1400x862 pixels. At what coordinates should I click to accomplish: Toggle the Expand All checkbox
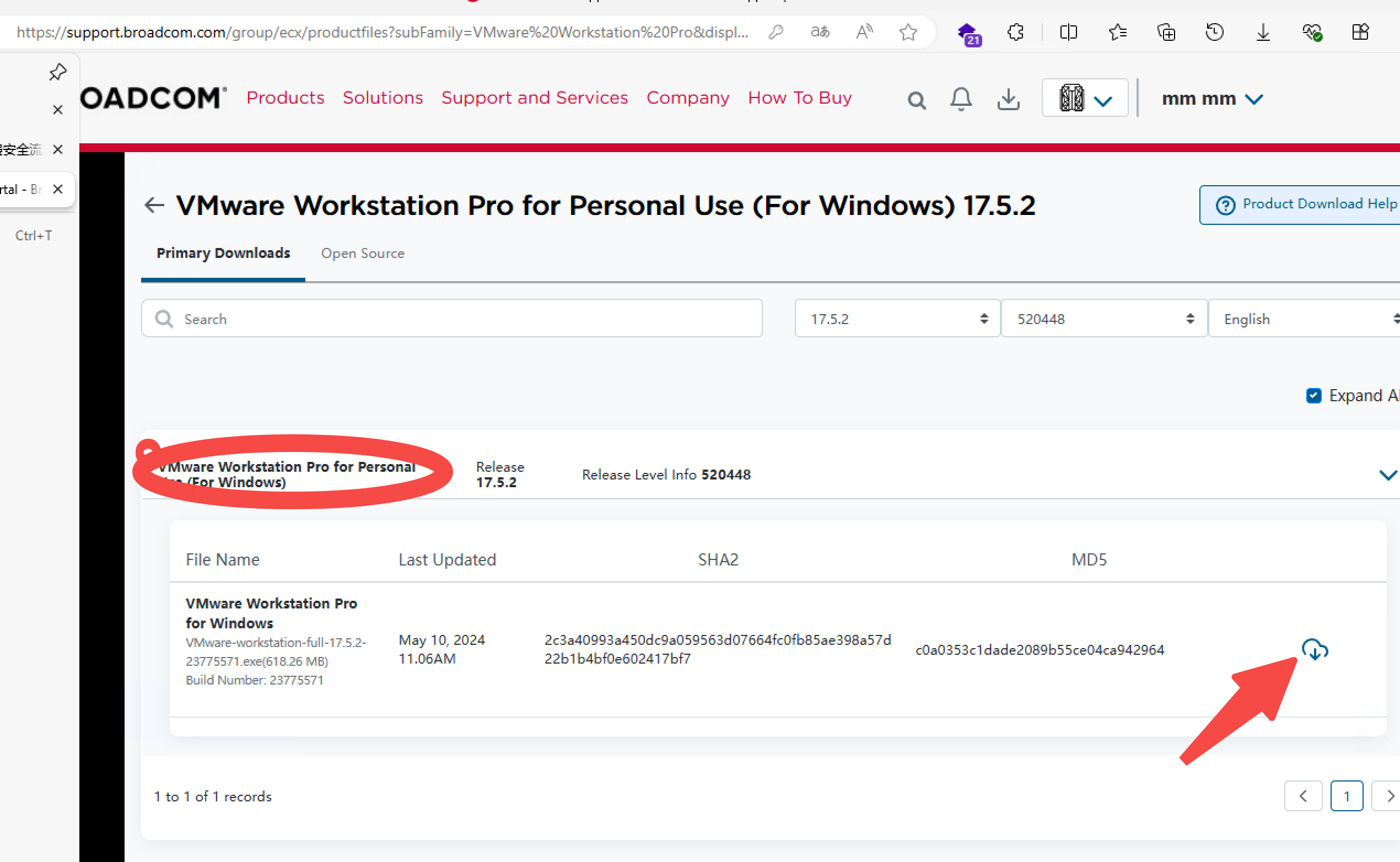pyautogui.click(x=1313, y=395)
